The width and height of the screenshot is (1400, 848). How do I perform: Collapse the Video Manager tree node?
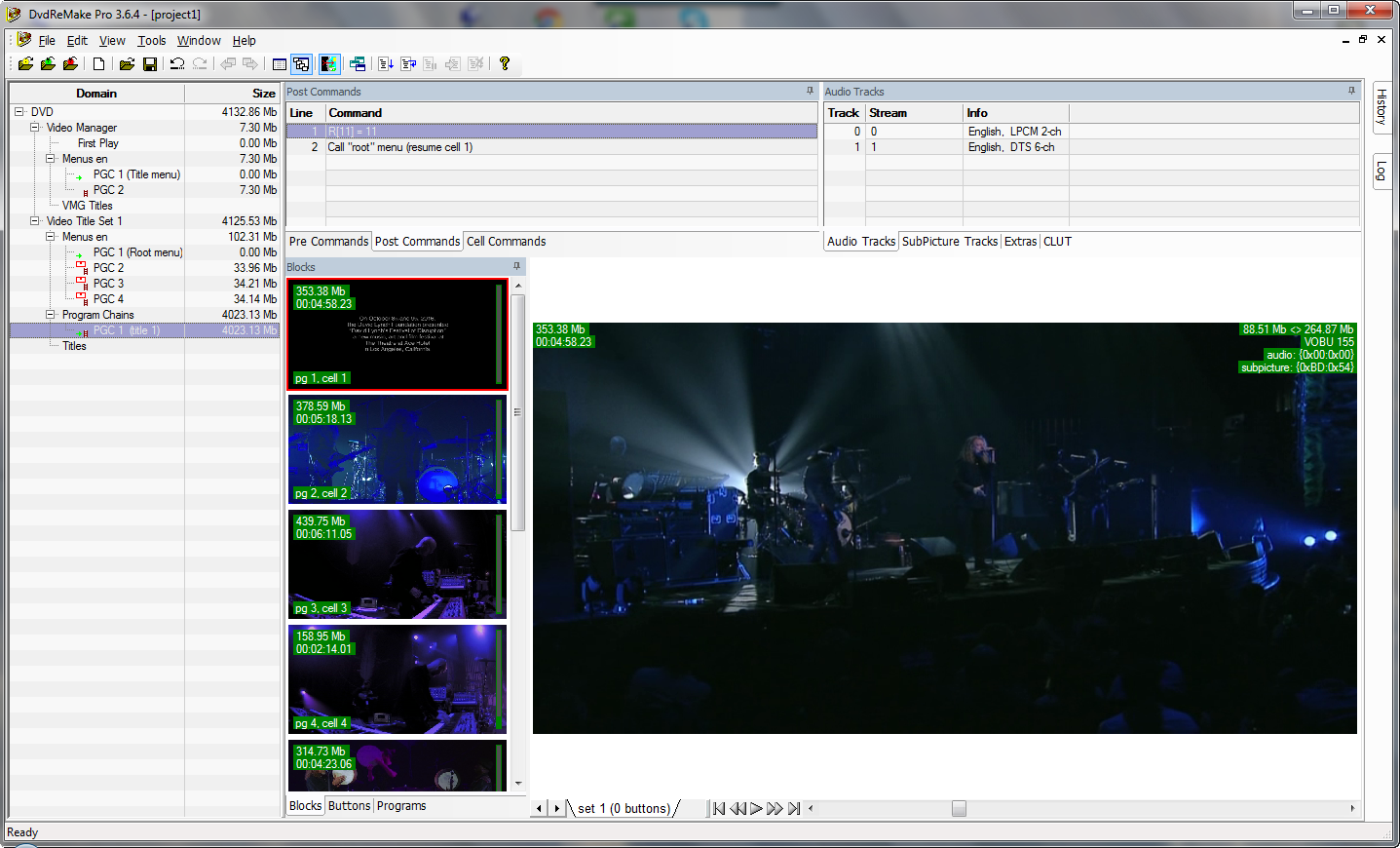(35, 128)
